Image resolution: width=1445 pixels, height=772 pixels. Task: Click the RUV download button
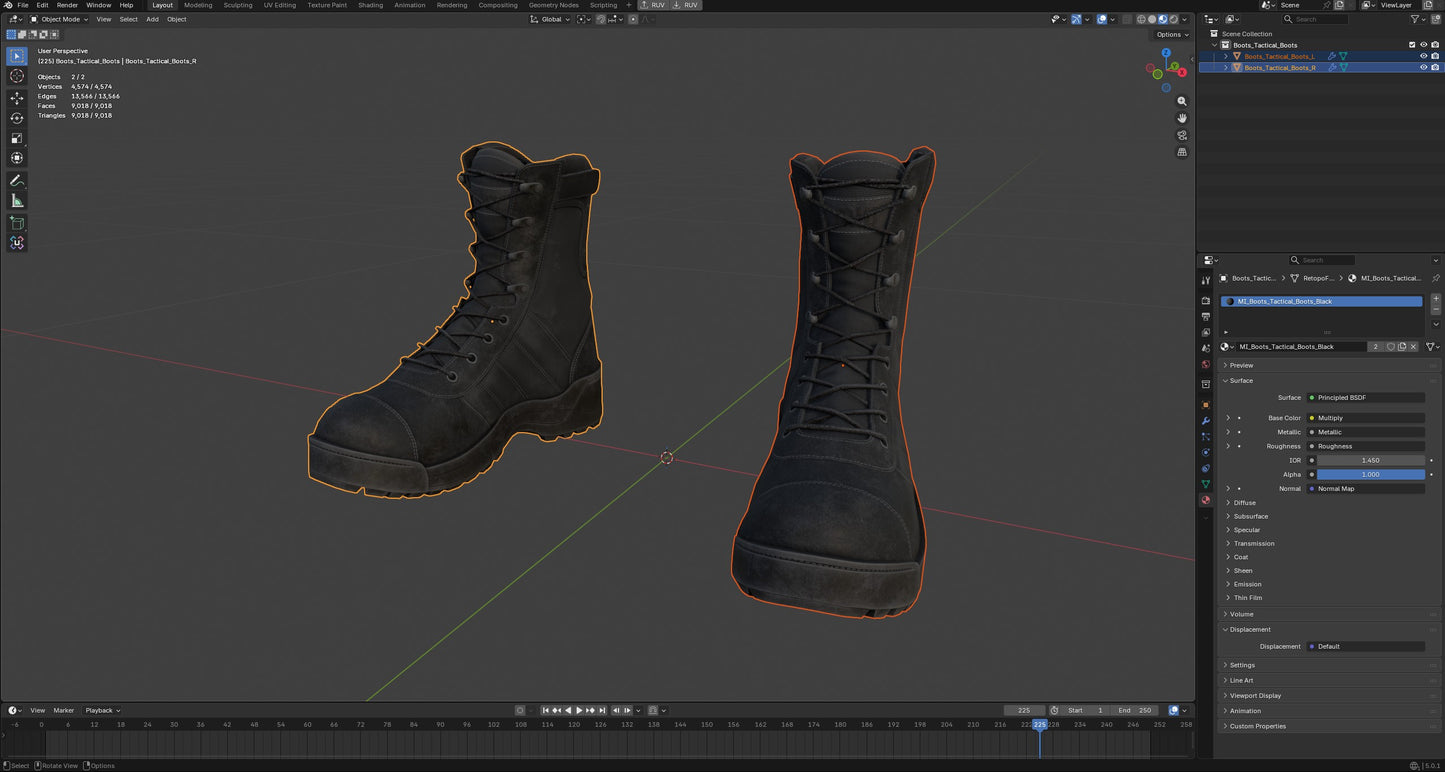click(x=685, y=5)
